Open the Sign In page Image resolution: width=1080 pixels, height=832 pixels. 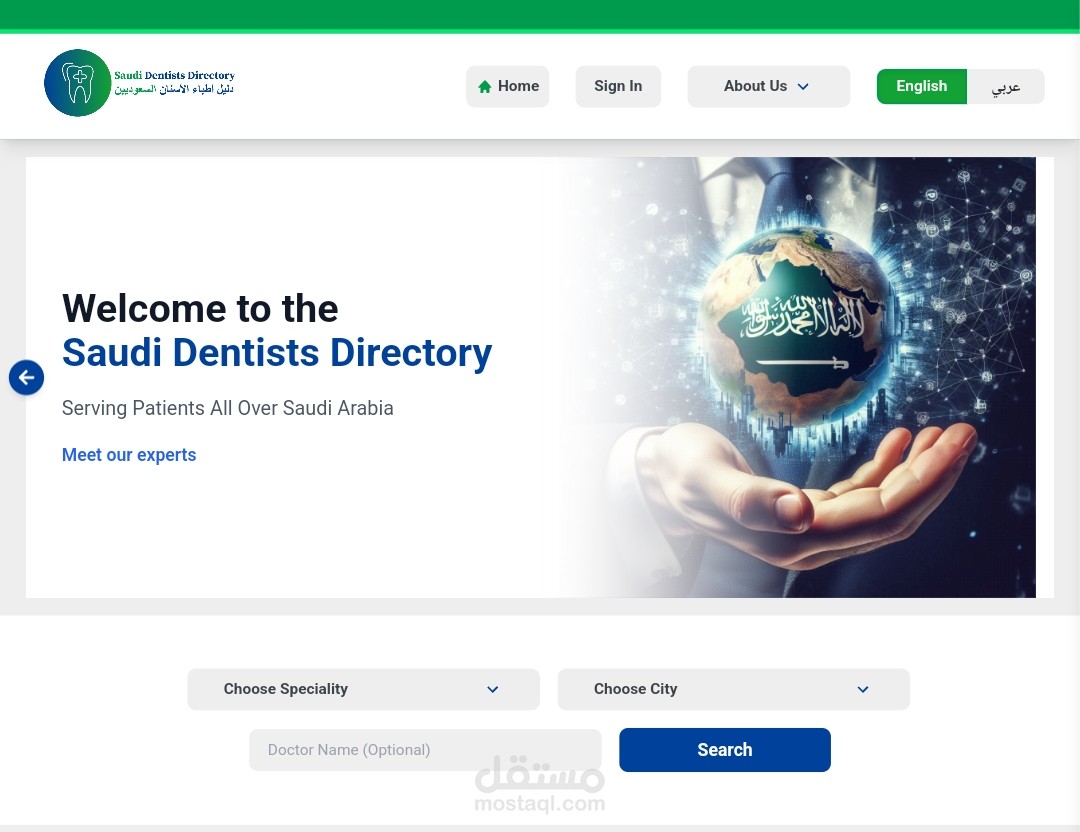(x=618, y=86)
